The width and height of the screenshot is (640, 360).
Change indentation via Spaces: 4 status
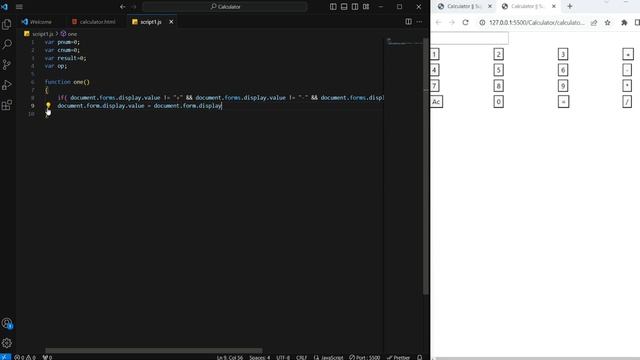[x=260, y=357]
